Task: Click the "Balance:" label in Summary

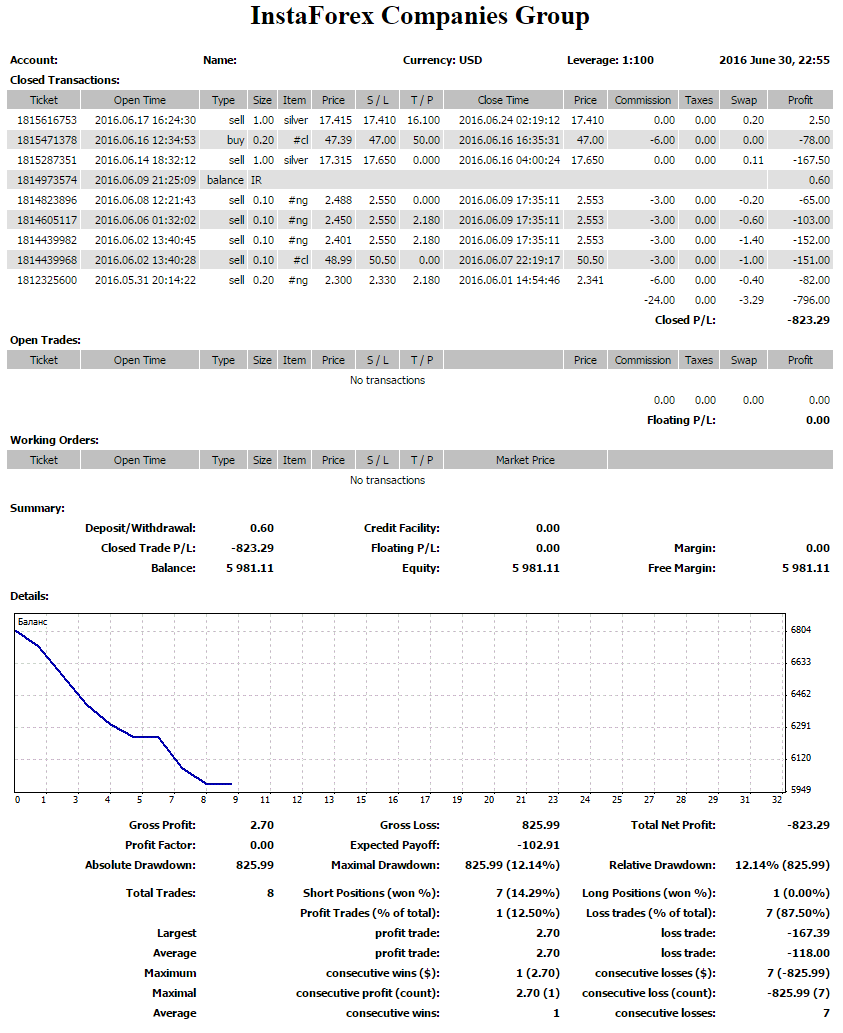Action: tap(173, 569)
